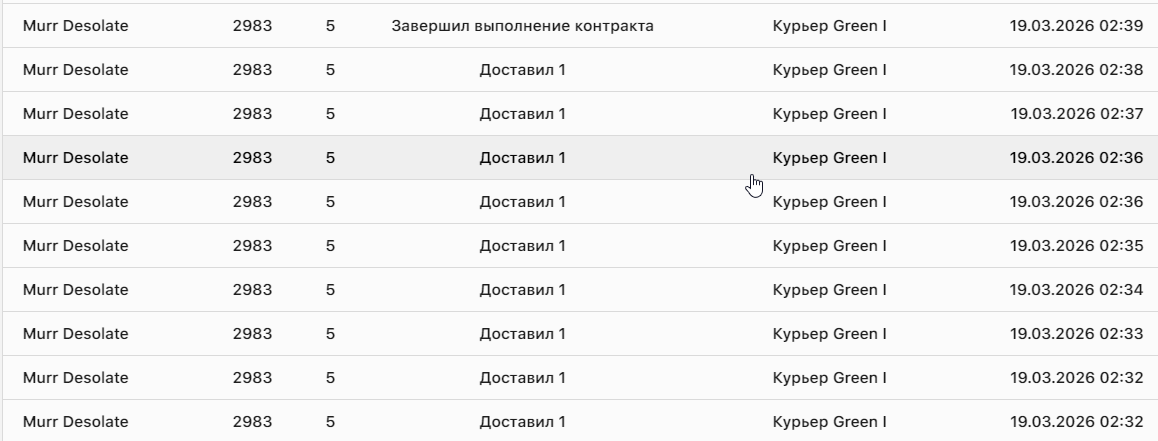Viewport: 1158px width, 441px height.
Task: Select the 19.03.2026 02:33 timestamp
Action: (1076, 334)
